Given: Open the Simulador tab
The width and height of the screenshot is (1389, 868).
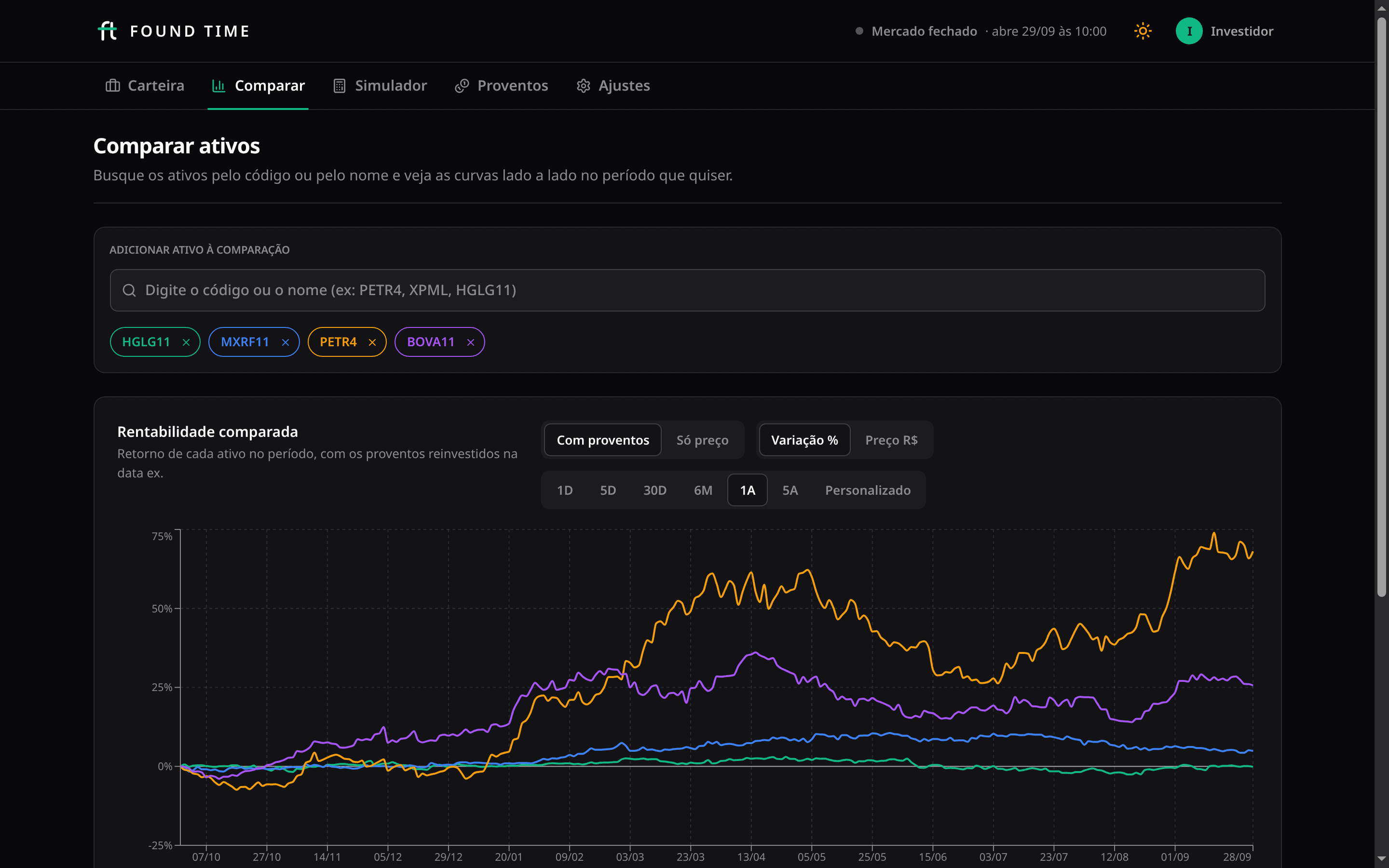Looking at the screenshot, I should point(380,85).
